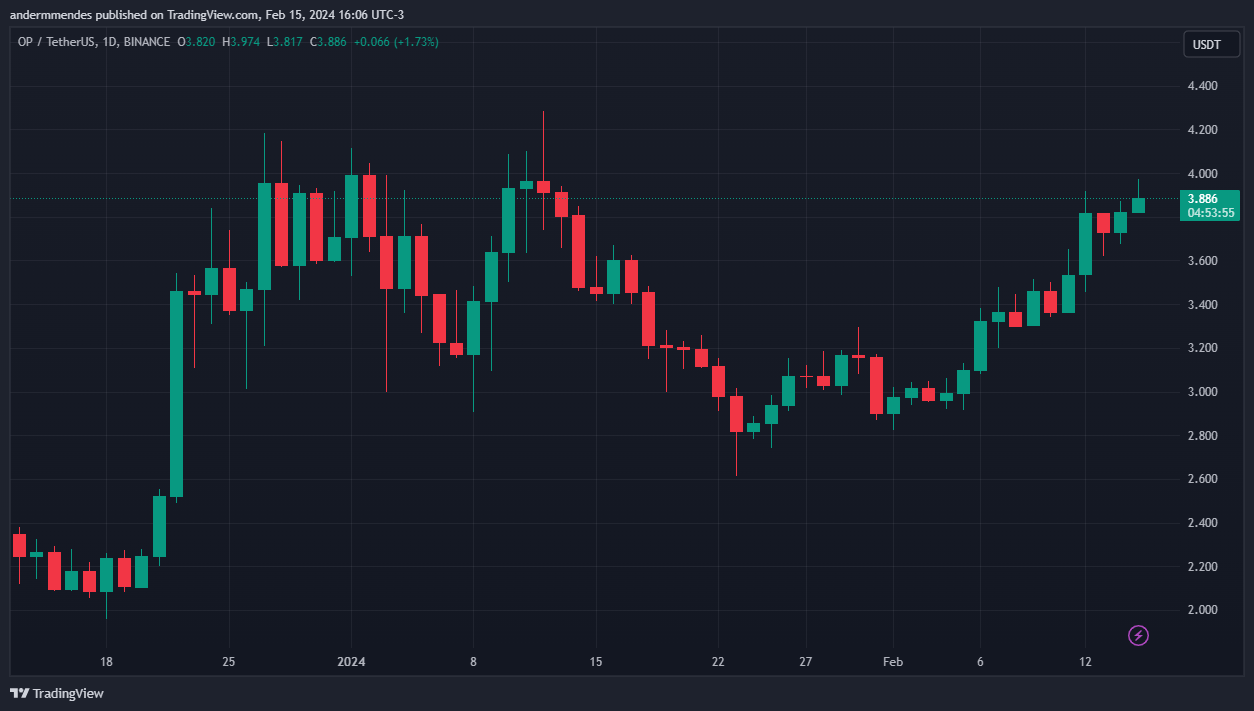This screenshot has width=1254, height=711.
Task: Select the 4.400 price axis label
Action: 1201,87
